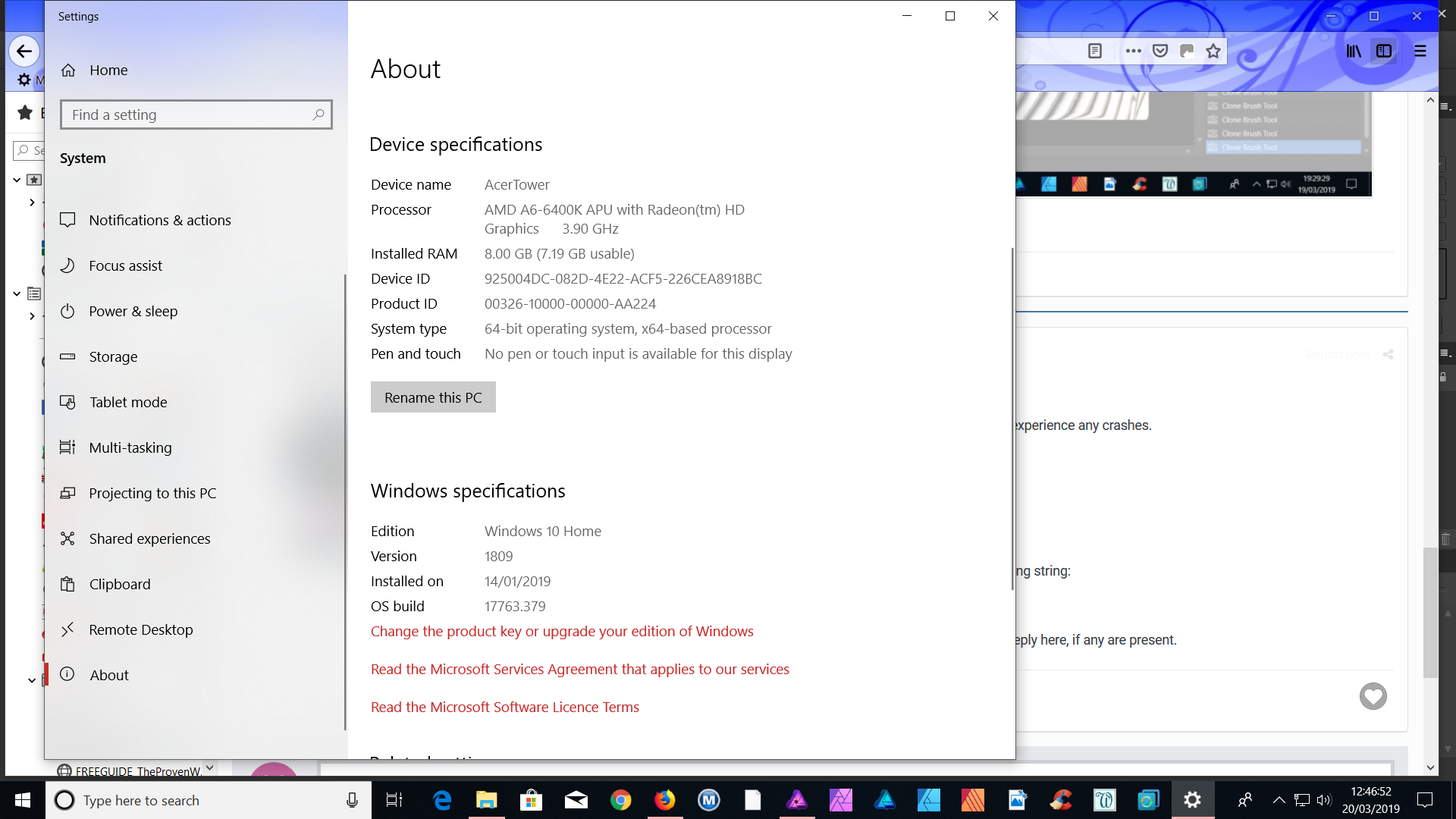Toggle Firefox sidebar icon
Viewport: 1456px width, 819px height.
(x=1384, y=51)
